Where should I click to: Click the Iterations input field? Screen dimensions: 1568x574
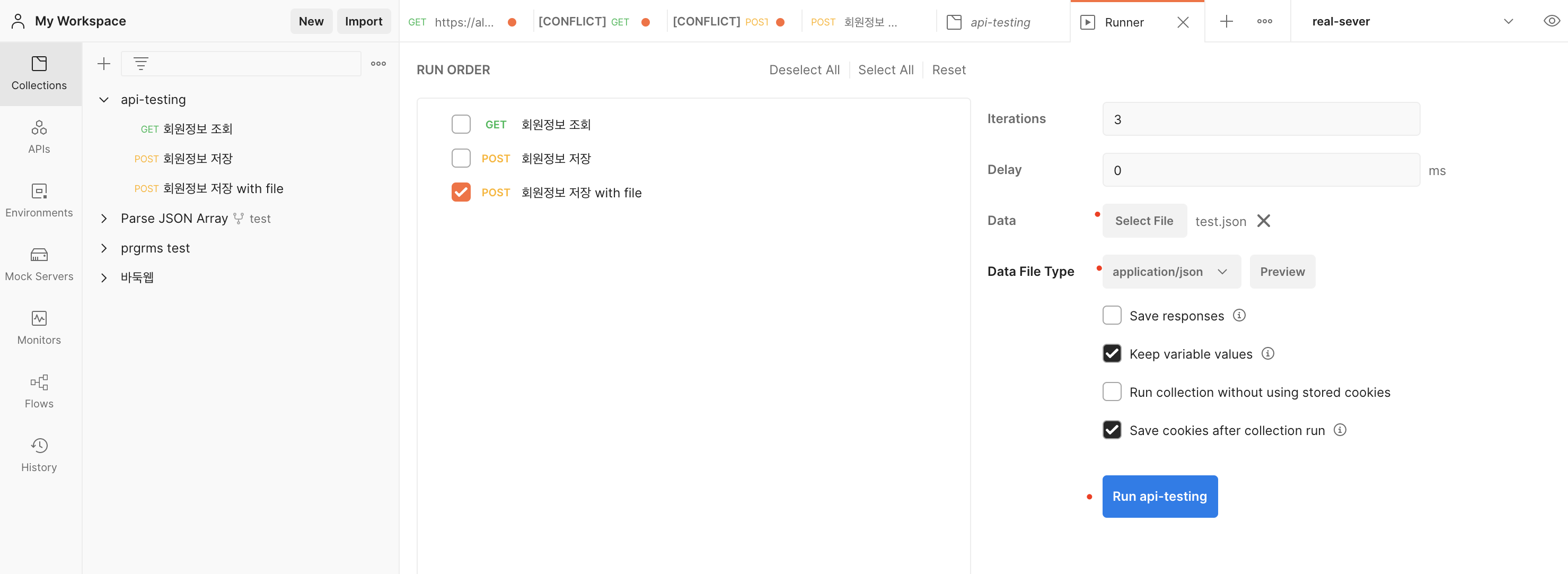[1261, 119]
